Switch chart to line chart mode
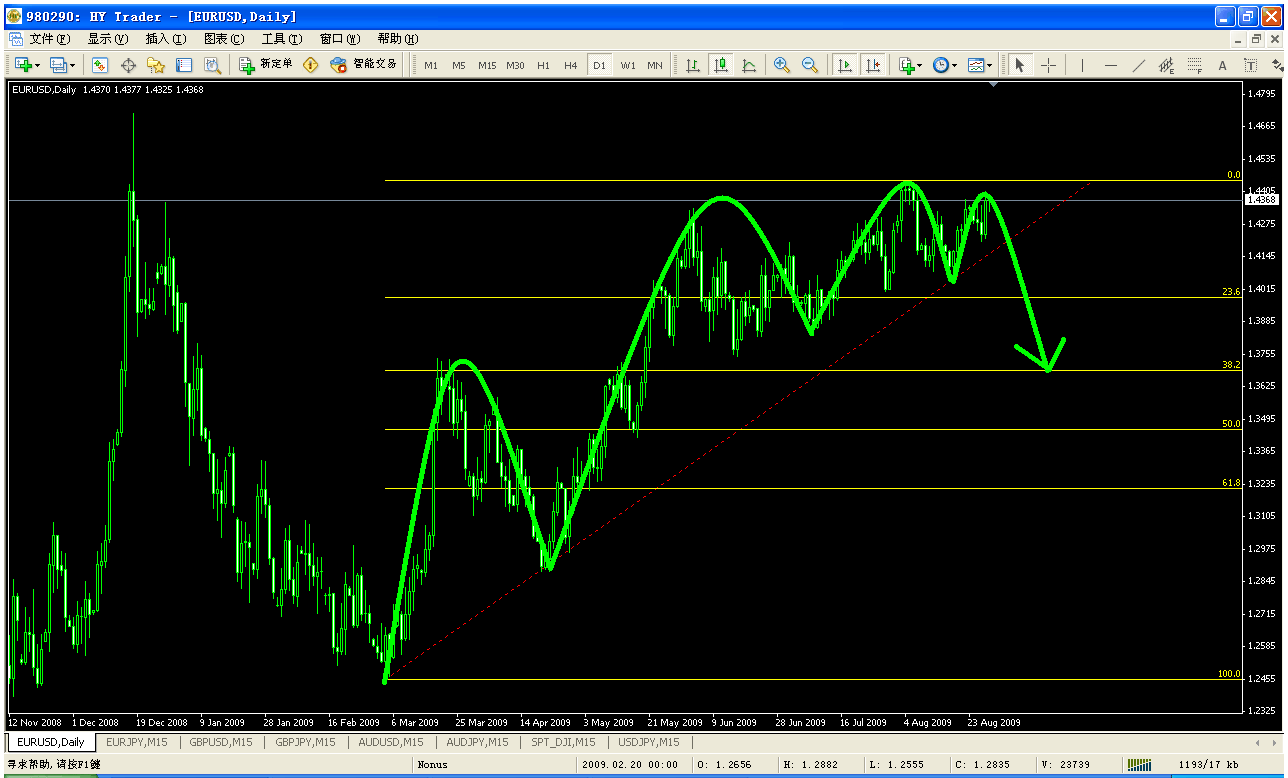This screenshot has width=1288, height=778. click(749, 65)
